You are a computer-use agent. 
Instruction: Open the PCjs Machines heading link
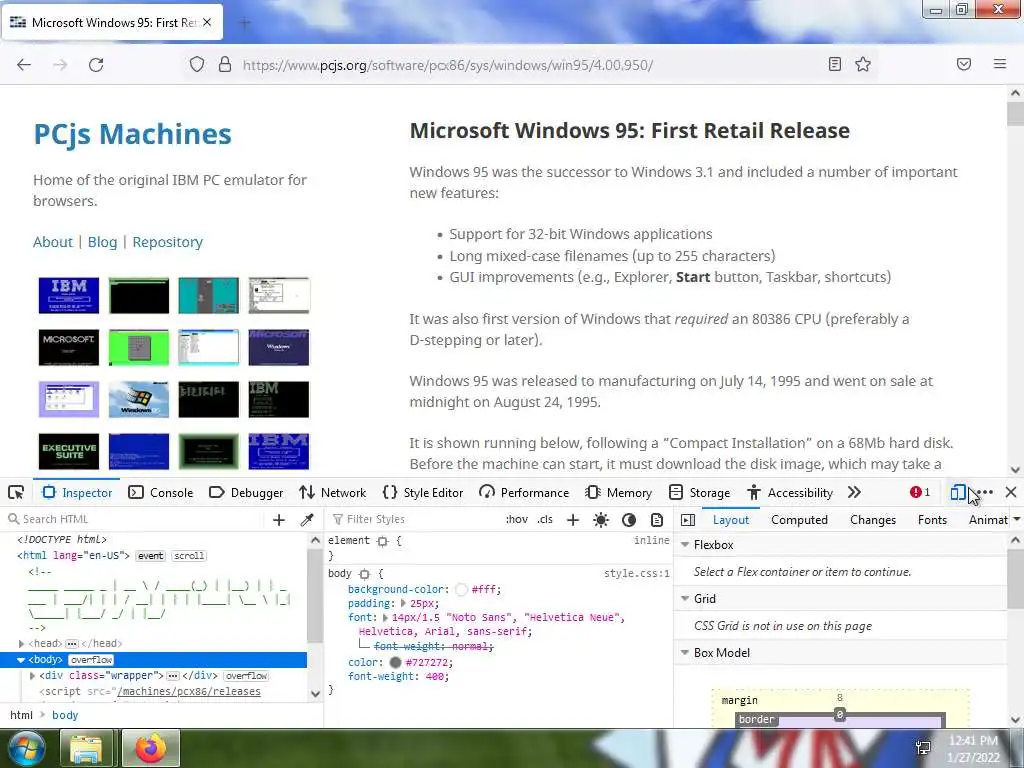pos(133,134)
